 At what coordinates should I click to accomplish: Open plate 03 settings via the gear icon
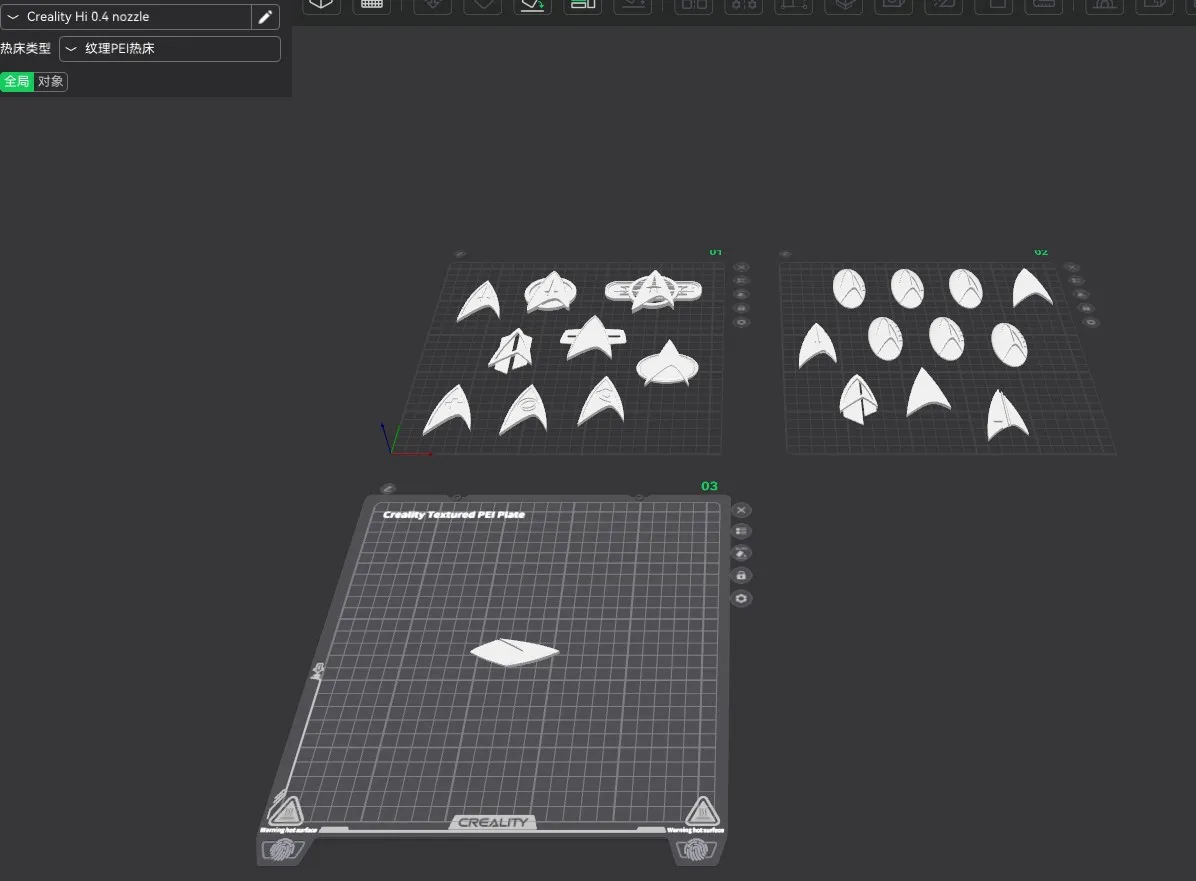741,599
